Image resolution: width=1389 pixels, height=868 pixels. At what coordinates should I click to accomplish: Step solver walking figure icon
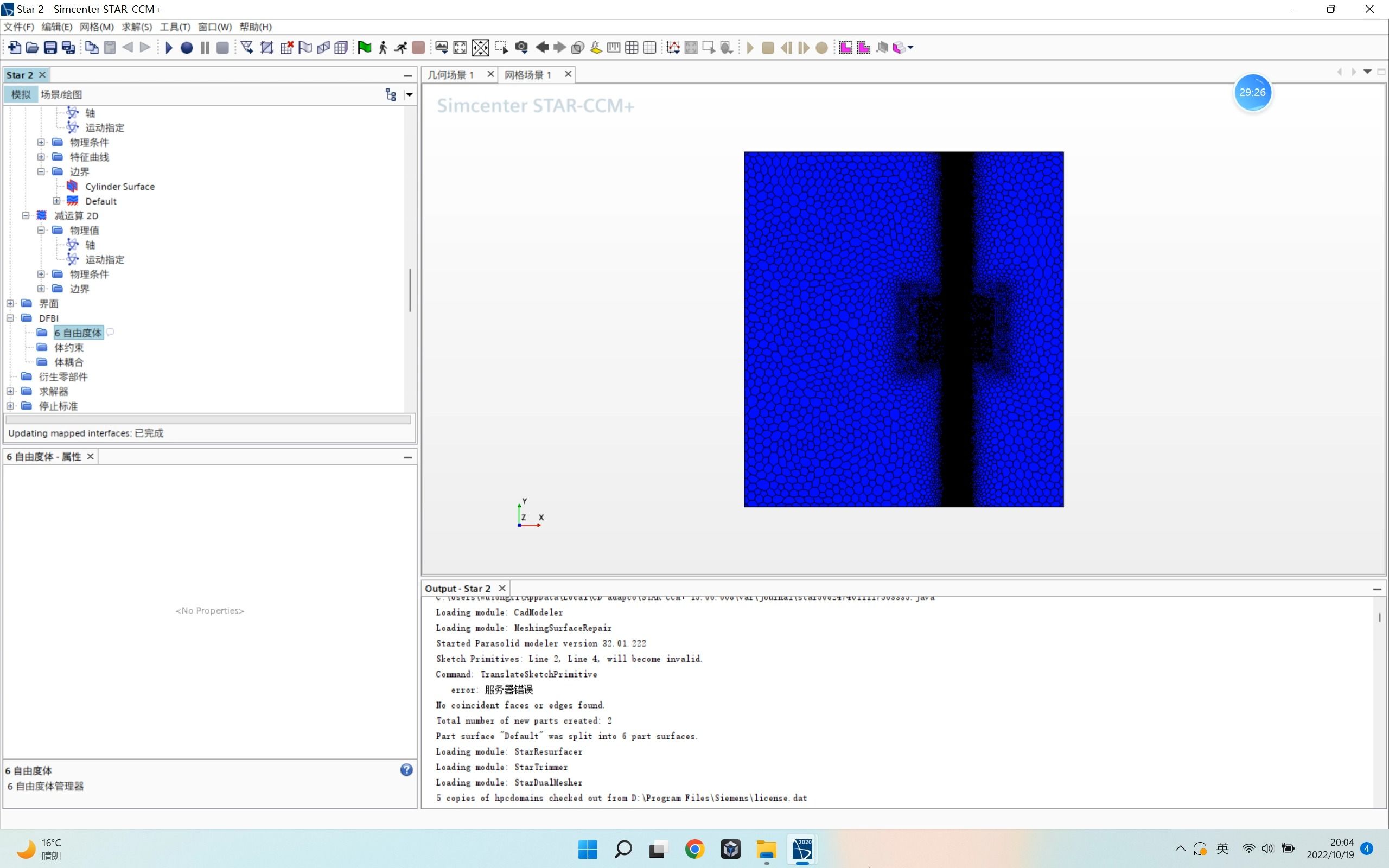point(383,48)
